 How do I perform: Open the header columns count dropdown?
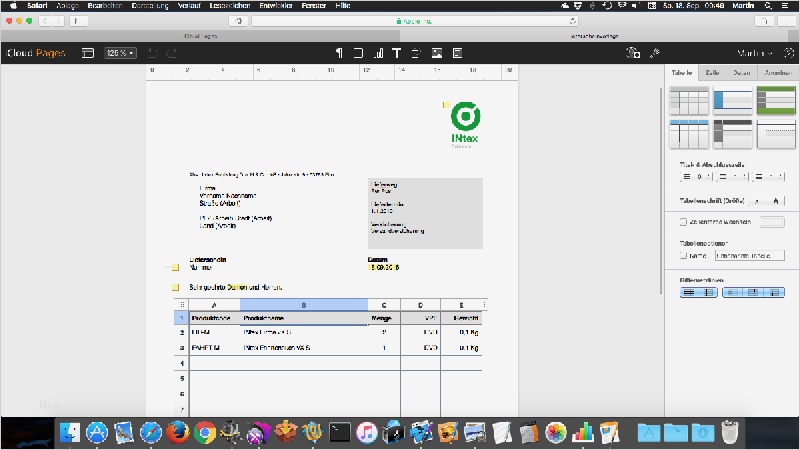(x=732, y=177)
